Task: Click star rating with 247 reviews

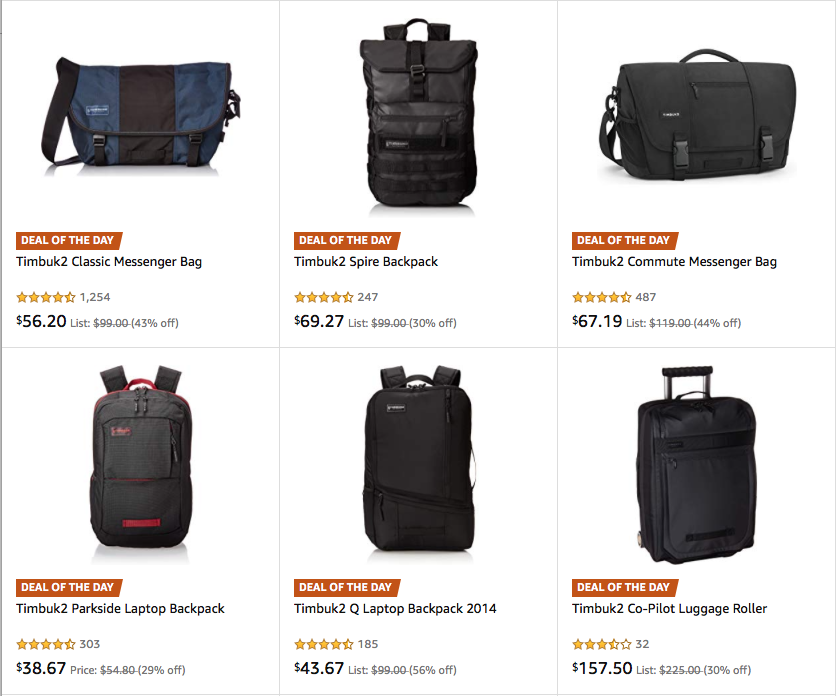Action: [324, 297]
